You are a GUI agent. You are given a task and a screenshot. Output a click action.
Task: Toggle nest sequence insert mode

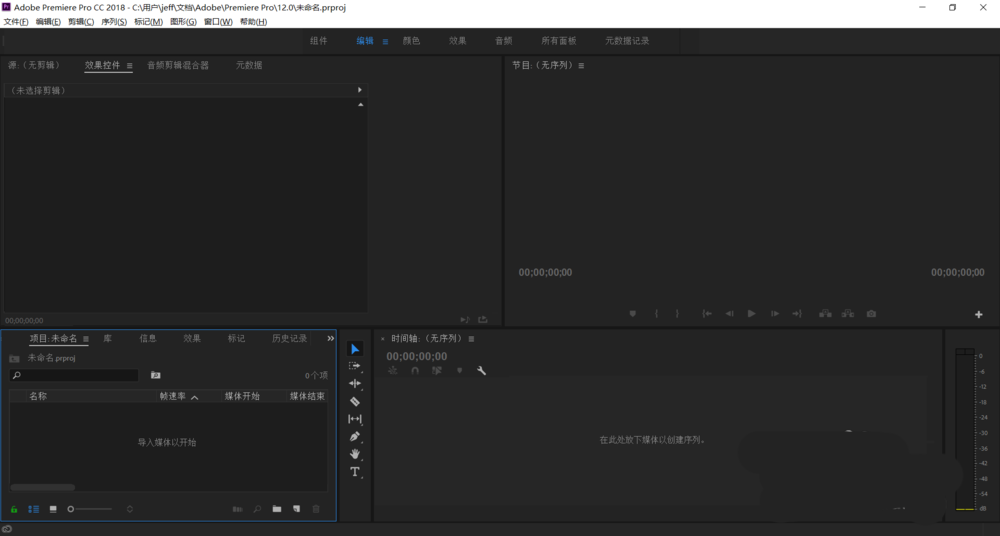tap(393, 371)
